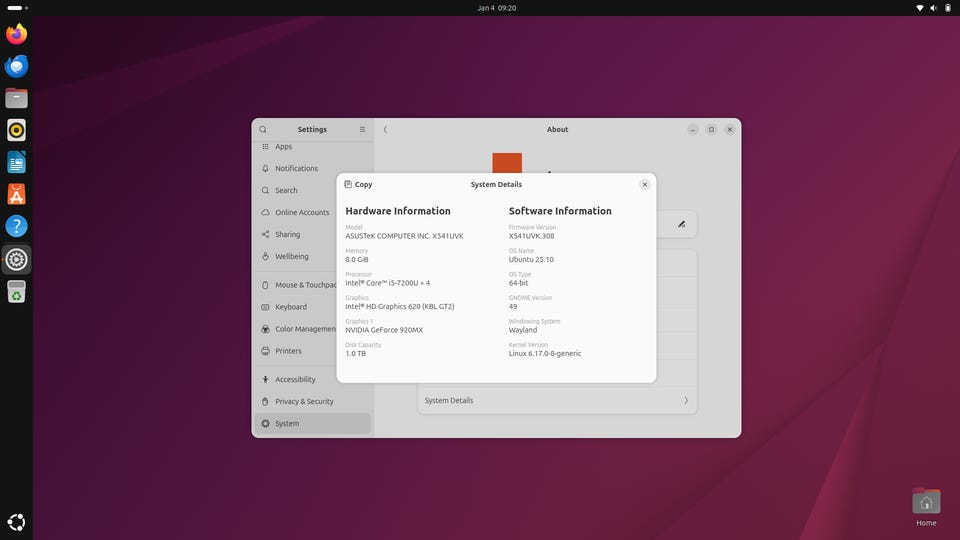Image resolution: width=960 pixels, height=540 pixels.
Task: Open the Home folder on desktop
Action: [926, 503]
